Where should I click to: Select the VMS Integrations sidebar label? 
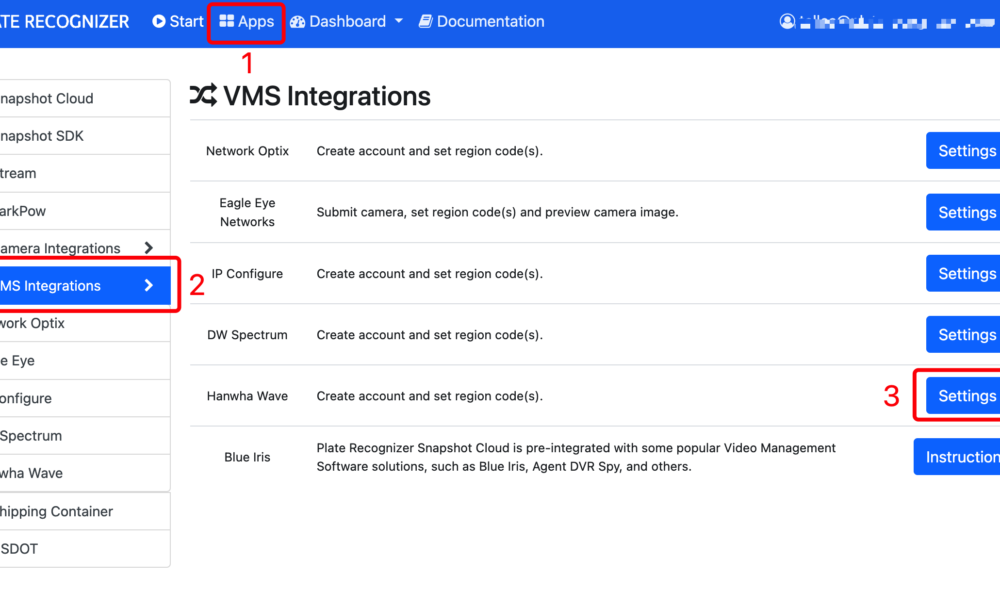click(x=50, y=286)
